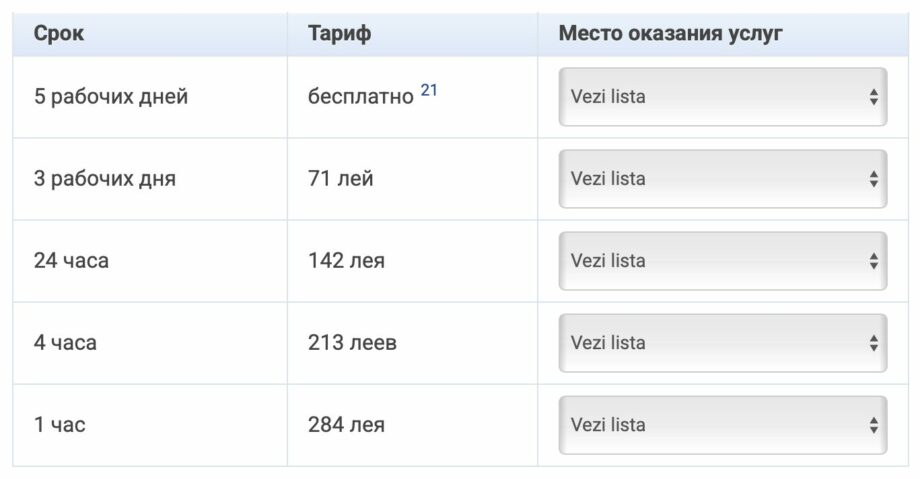Click the Тариф column header
The width and height of the screenshot is (920, 479).
coord(339,33)
